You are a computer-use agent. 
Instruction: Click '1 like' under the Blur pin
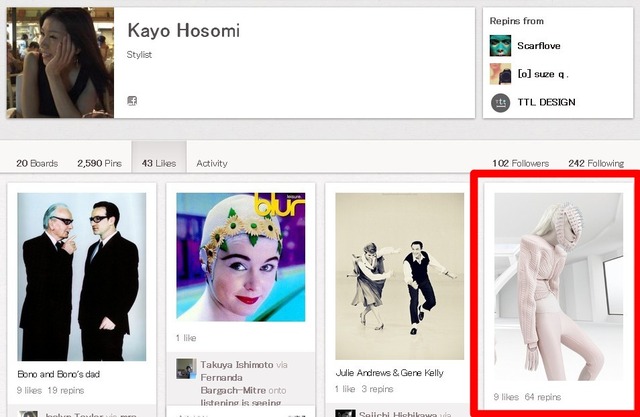coord(186,338)
